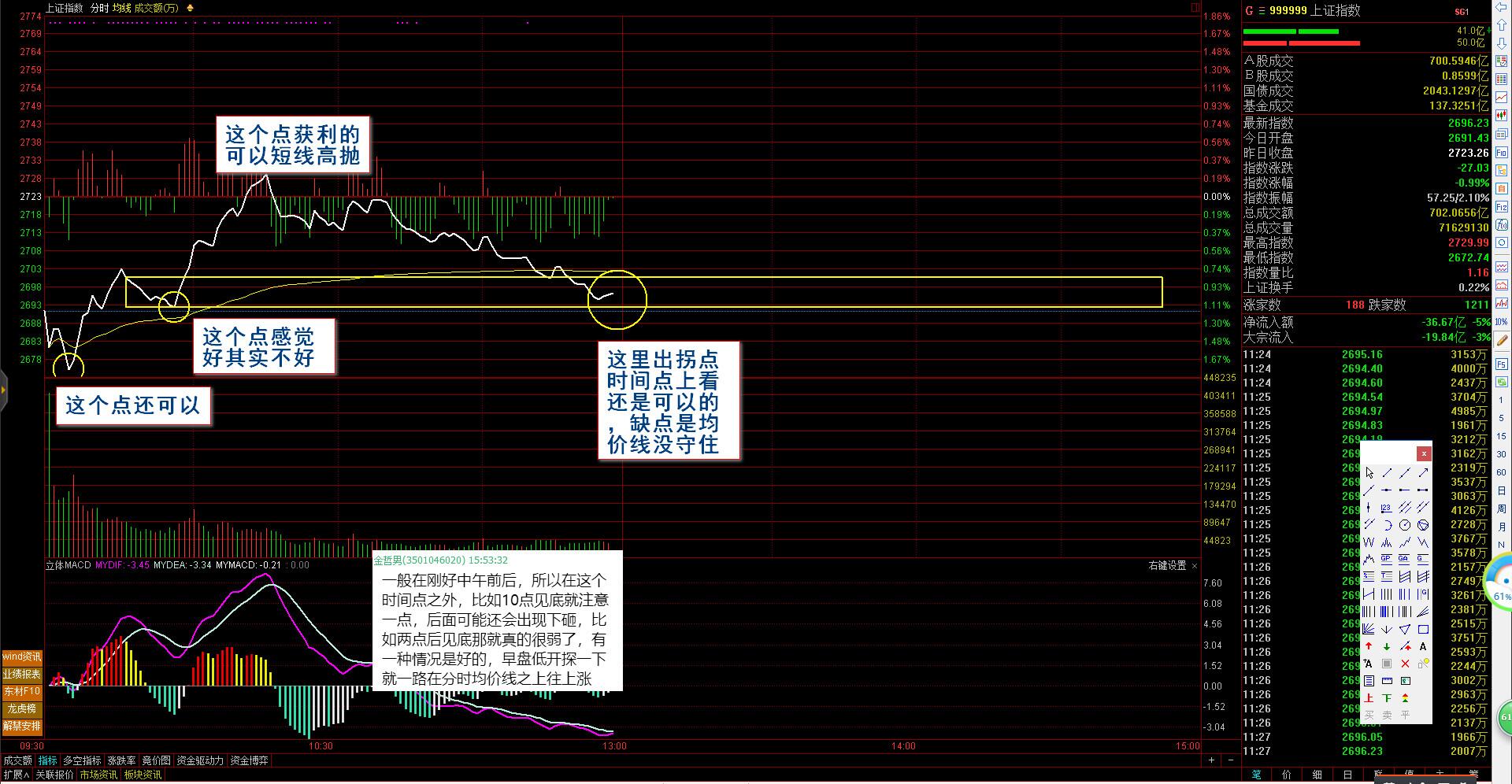Open the candlestick chart sidebar icon
1512x784 pixels.
1502,116
